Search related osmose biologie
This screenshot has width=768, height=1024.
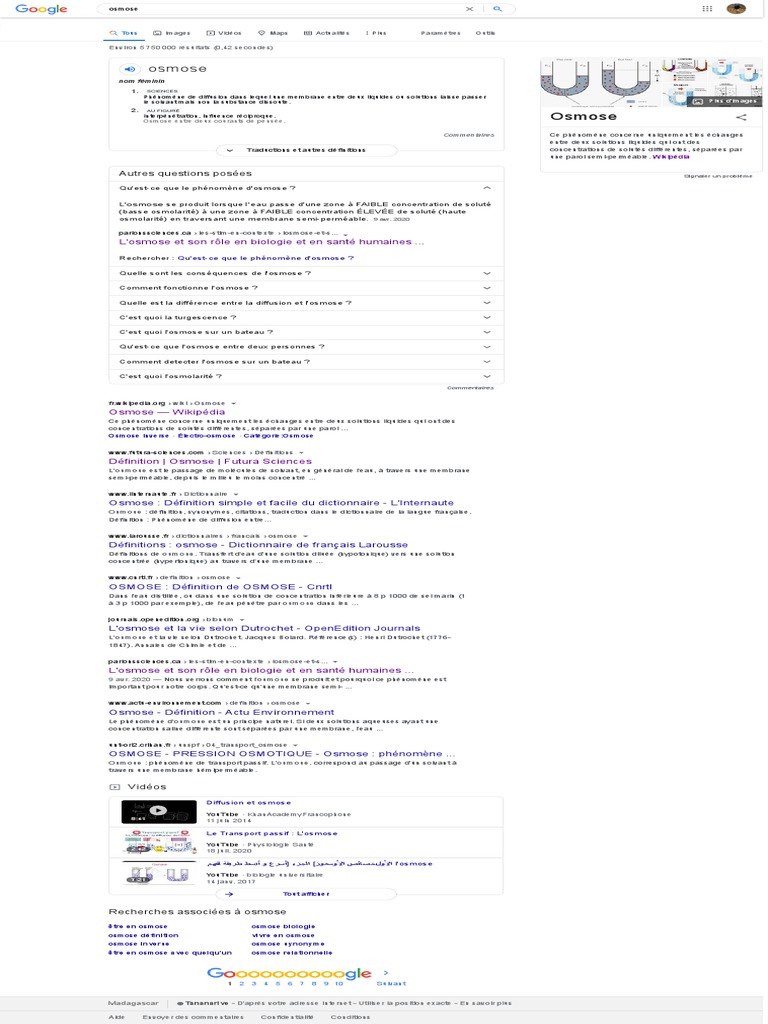click(x=283, y=927)
